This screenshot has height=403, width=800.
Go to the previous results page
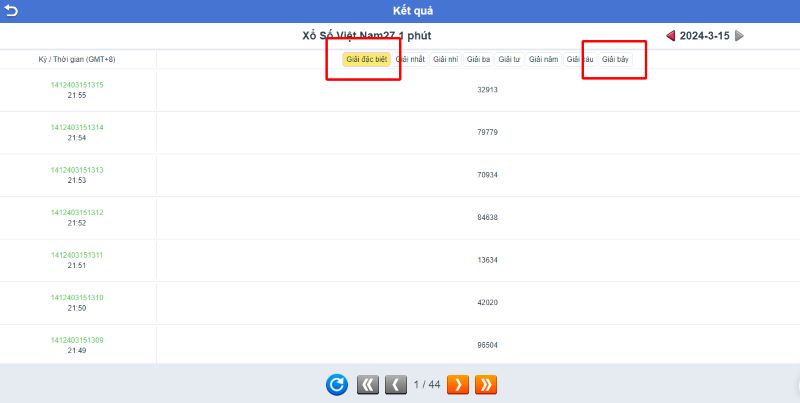pos(395,384)
